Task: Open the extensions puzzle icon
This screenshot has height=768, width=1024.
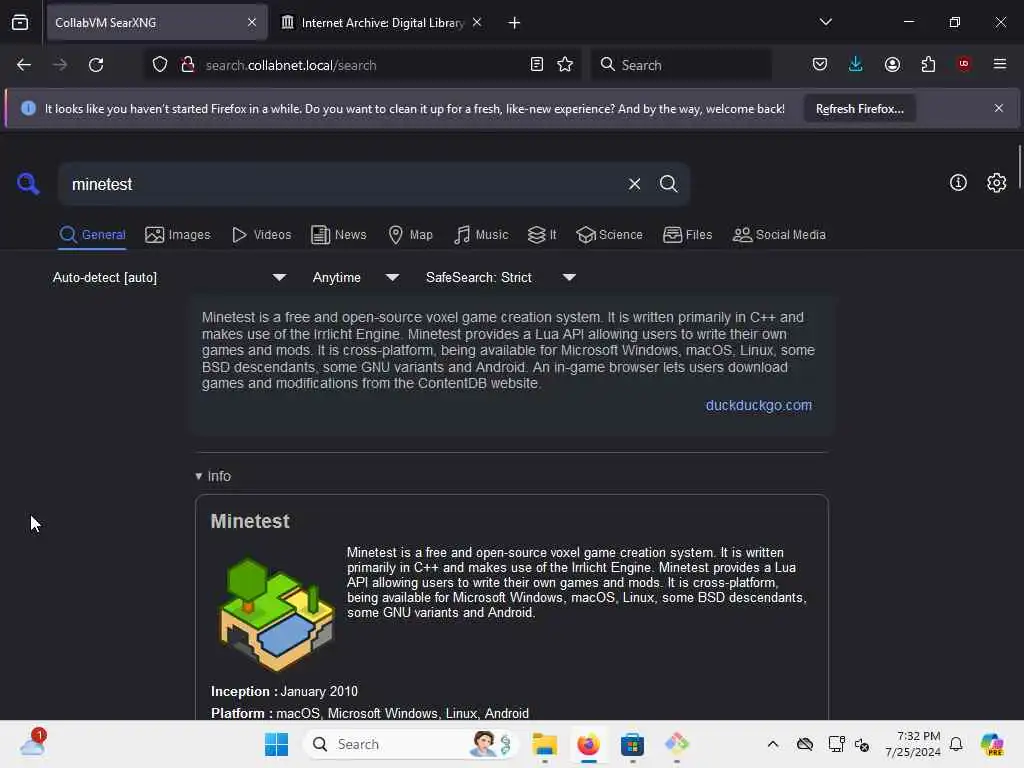Action: pyautogui.click(x=928, y=64)
